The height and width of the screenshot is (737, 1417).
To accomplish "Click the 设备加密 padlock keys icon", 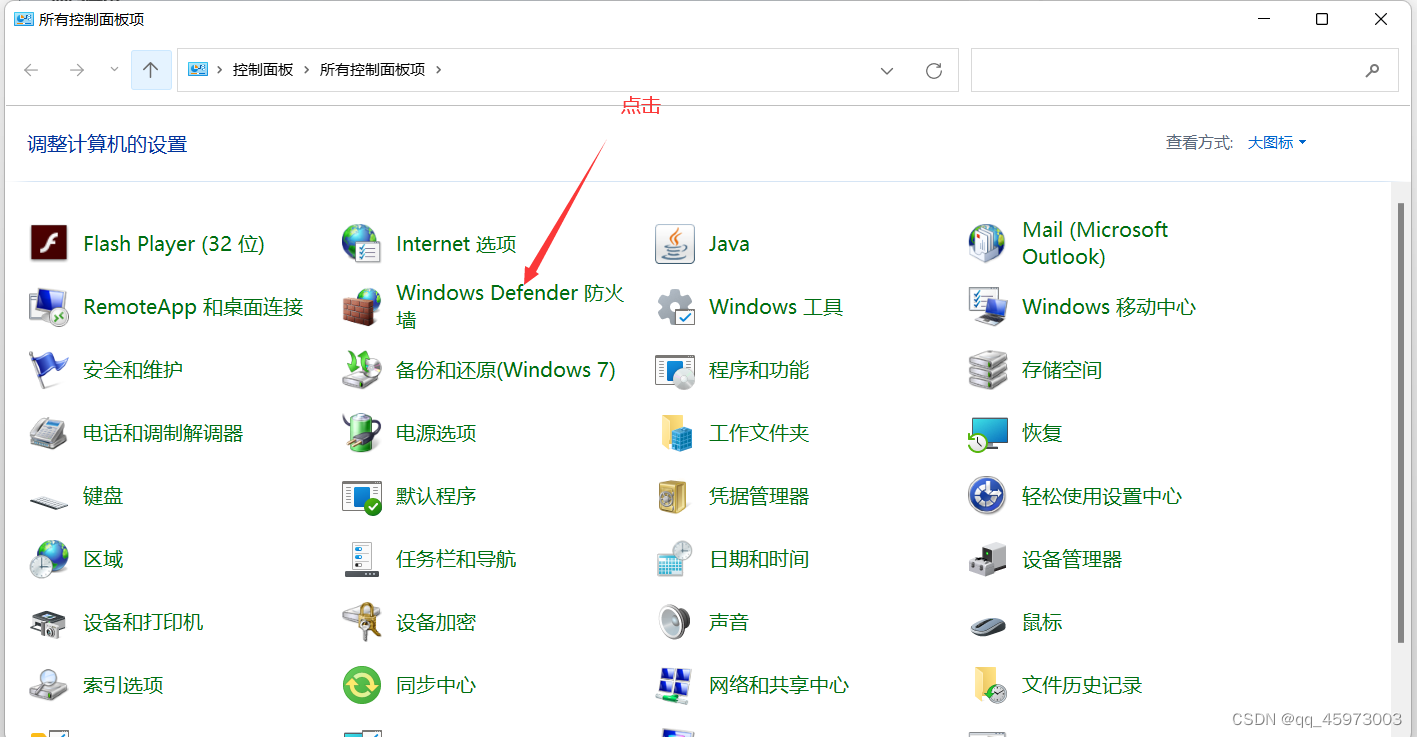I will [x=361, y=622].
